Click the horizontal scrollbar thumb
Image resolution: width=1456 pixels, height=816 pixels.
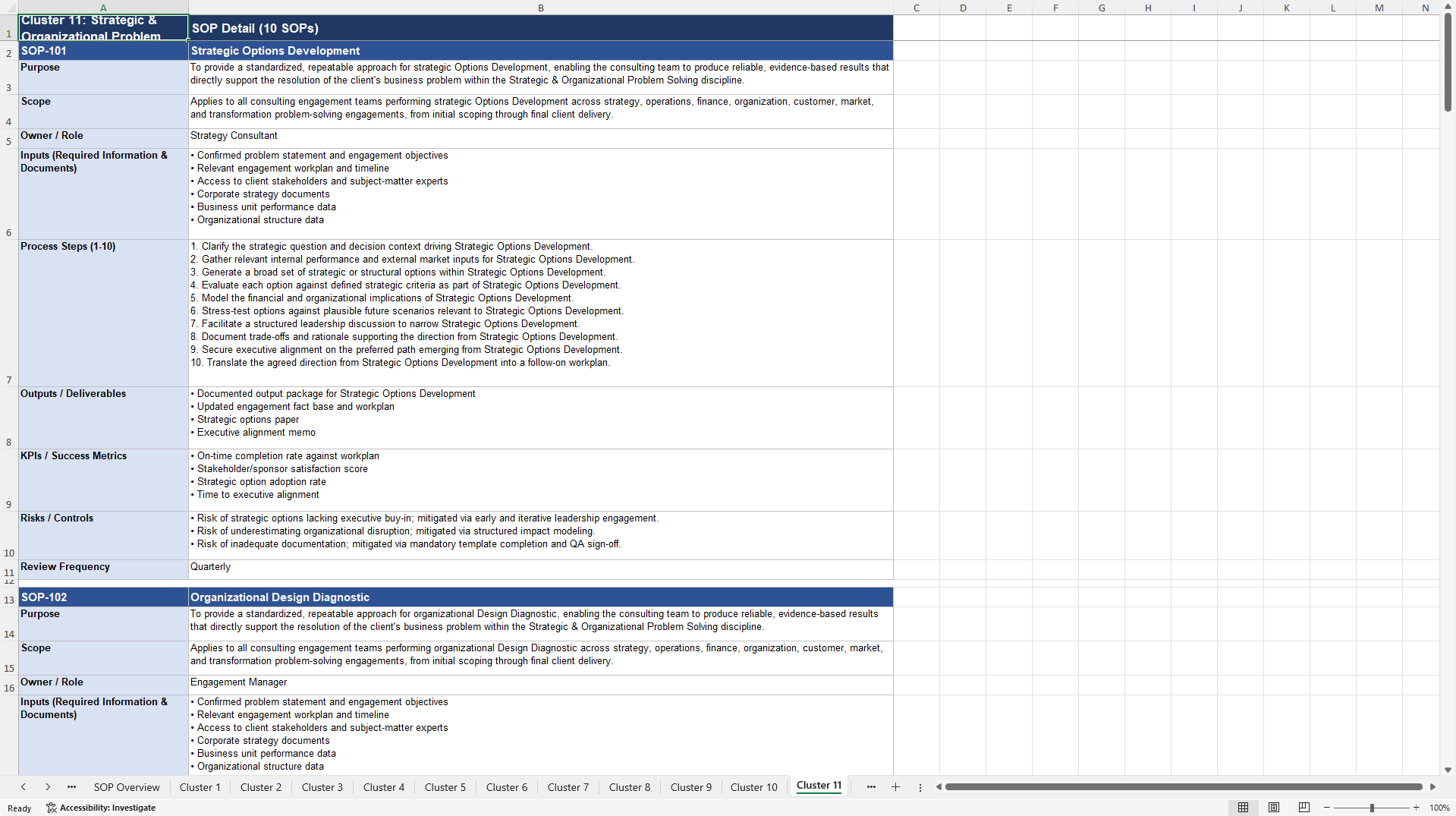[1184, 787]
